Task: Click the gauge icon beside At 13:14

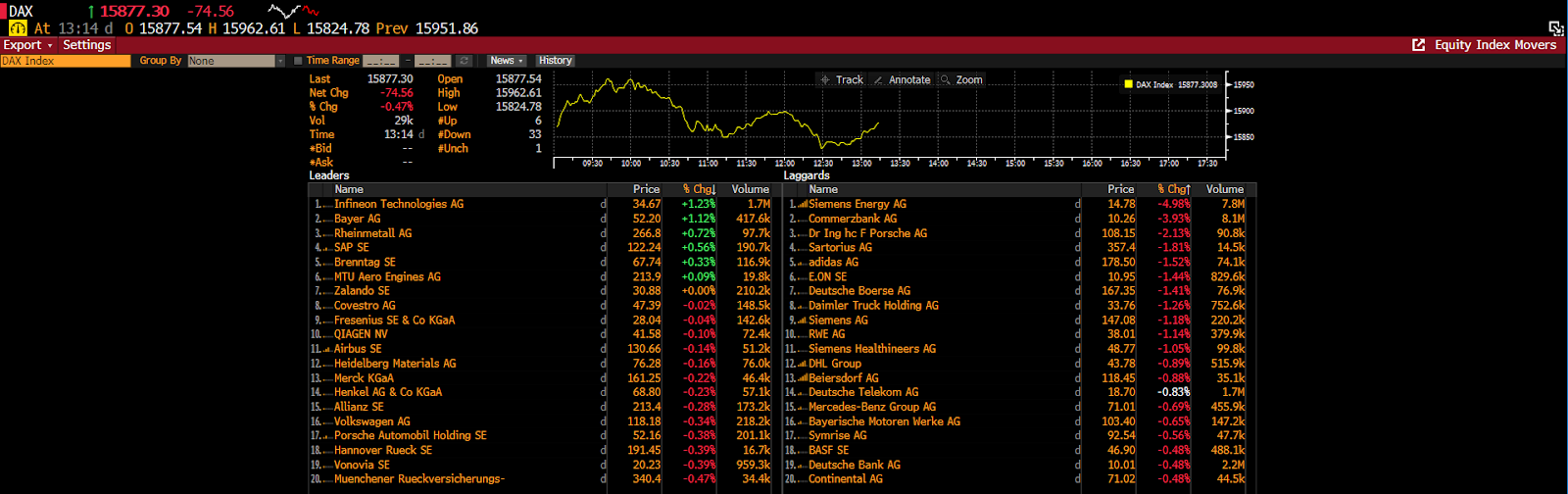Action: pos(18,28)
